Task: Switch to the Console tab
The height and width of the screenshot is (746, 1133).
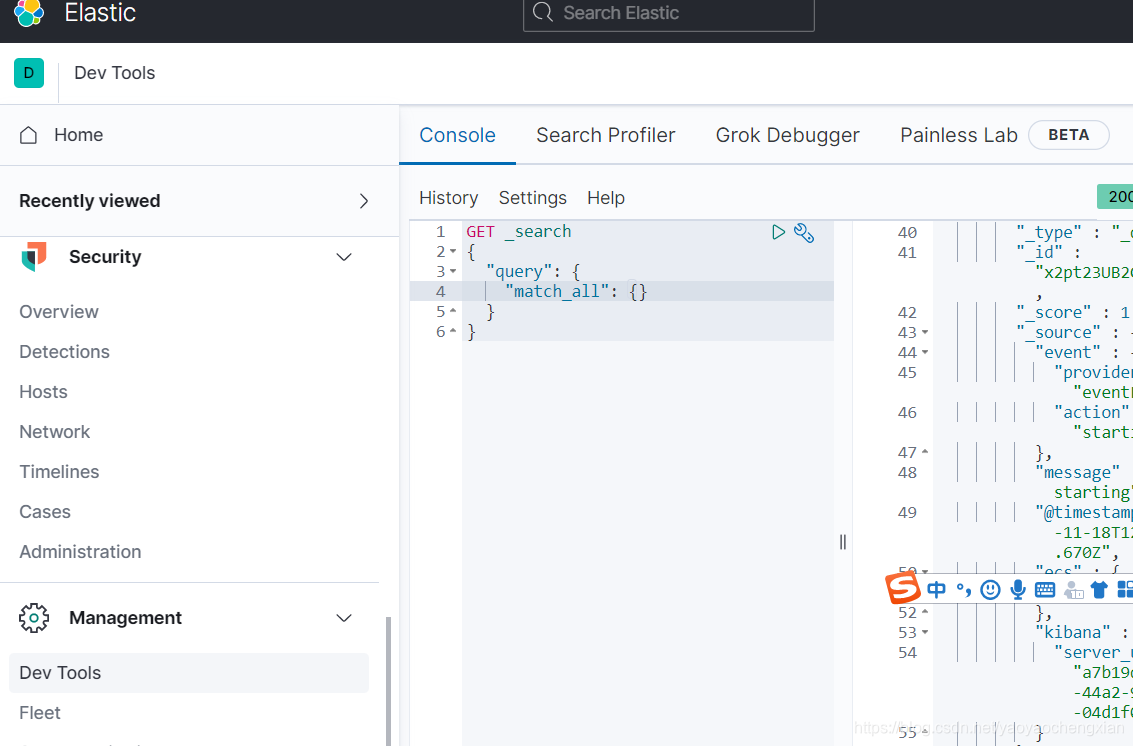Action: pos(457,135)
